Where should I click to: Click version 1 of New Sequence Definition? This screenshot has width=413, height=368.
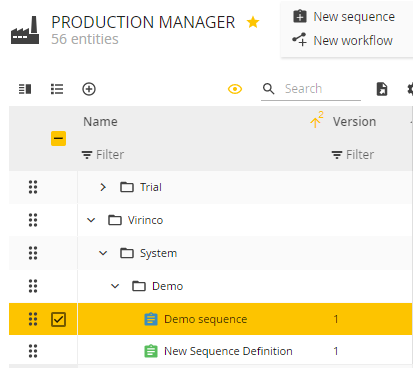[336, 351]
